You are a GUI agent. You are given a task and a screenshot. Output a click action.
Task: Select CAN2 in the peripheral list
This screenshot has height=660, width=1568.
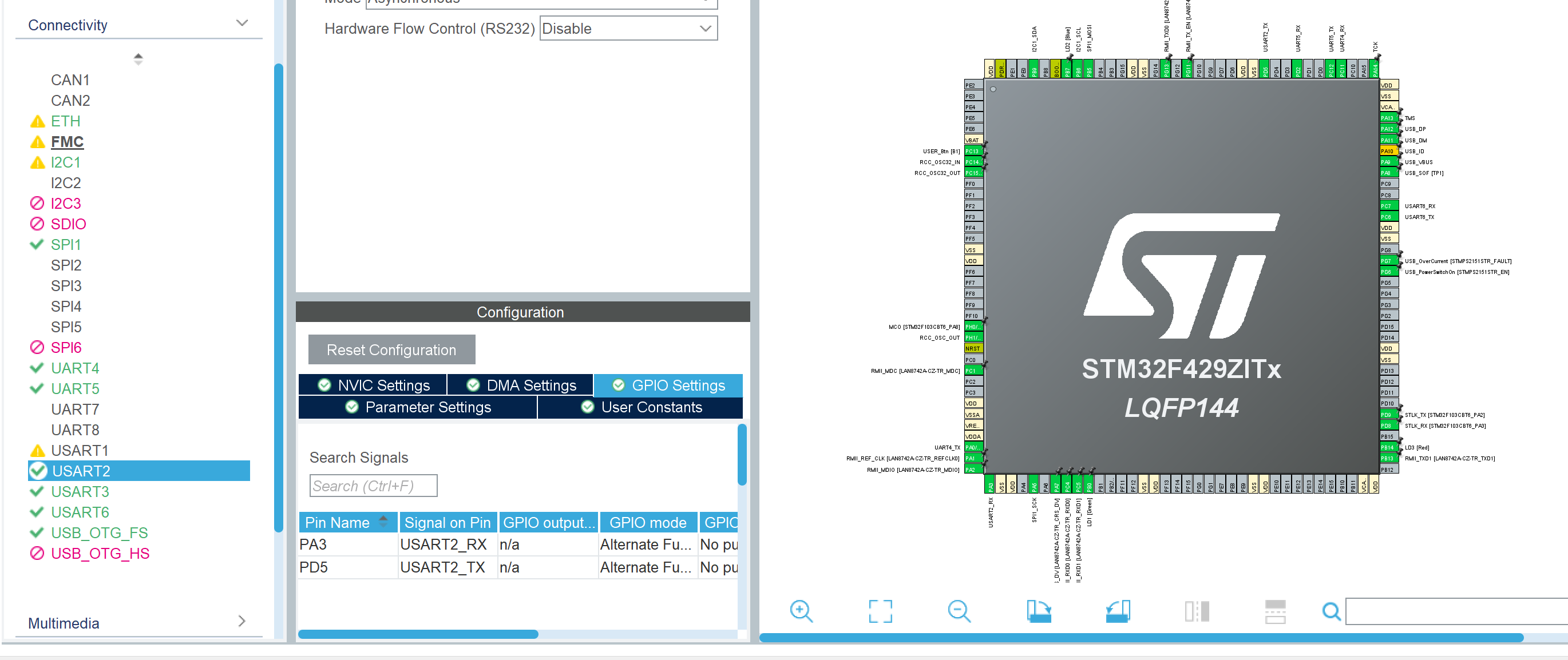[70, 101]
